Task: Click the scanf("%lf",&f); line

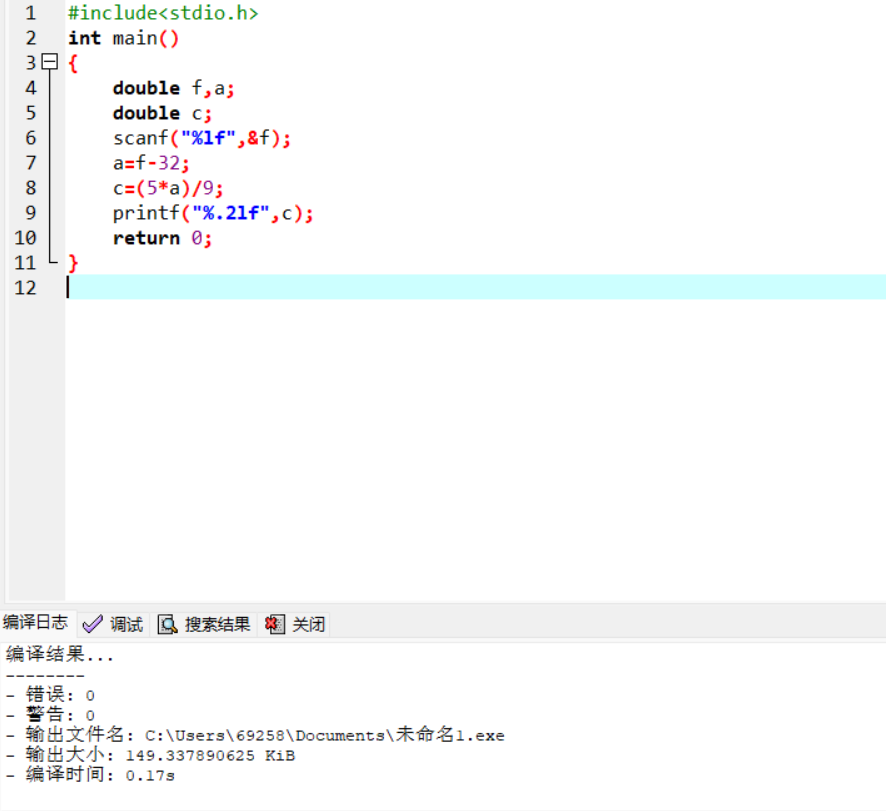Action: (x=202, y=138)
